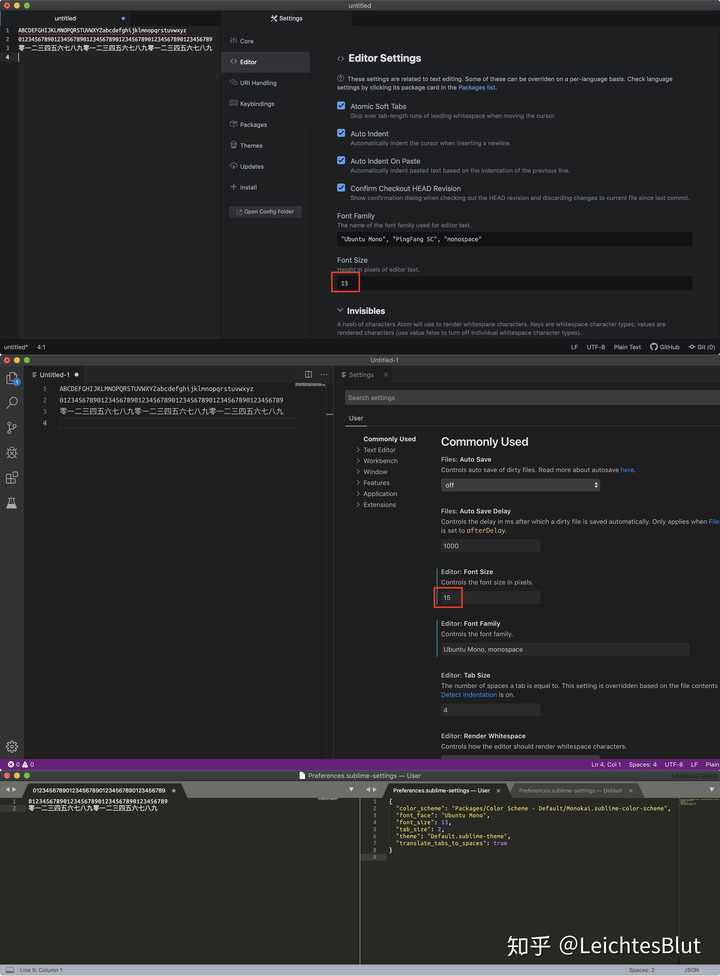Open the Explorer view in VS Code
The width and height of the screenshot is (720, 976).
12,378
